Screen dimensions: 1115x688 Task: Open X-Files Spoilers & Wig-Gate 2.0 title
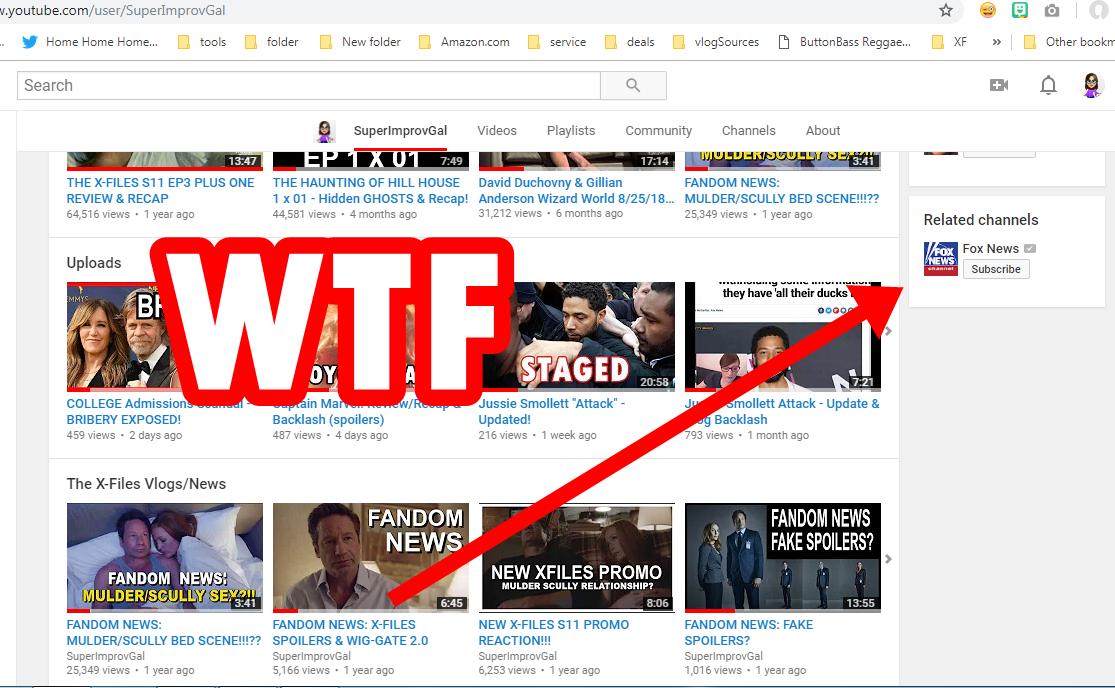tap(350, 633)
